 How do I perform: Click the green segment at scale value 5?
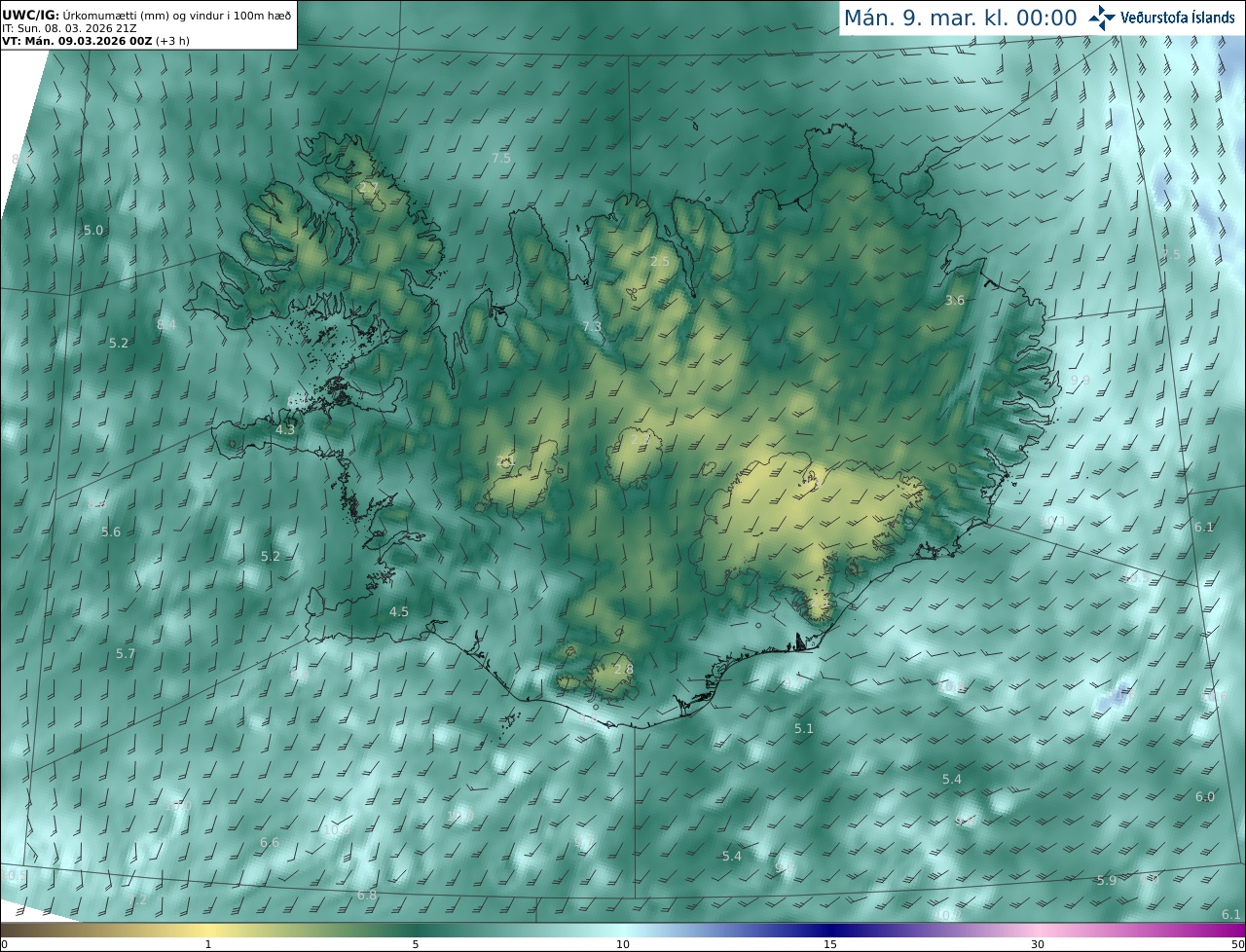pos(416,931)
